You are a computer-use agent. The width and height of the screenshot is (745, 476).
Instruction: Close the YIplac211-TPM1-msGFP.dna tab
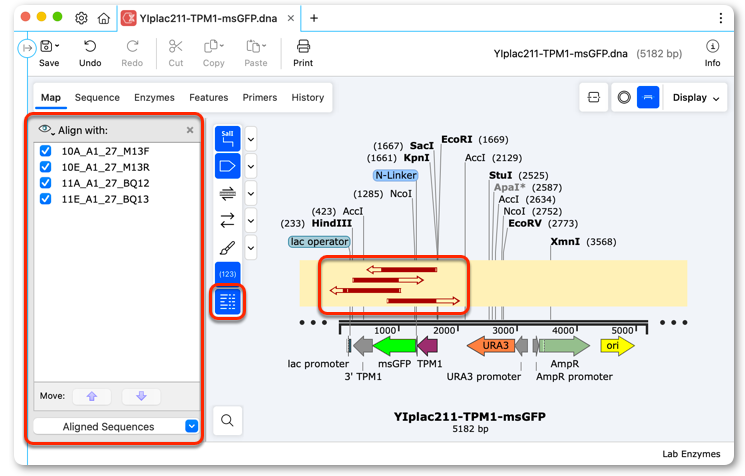coord(291,18)
